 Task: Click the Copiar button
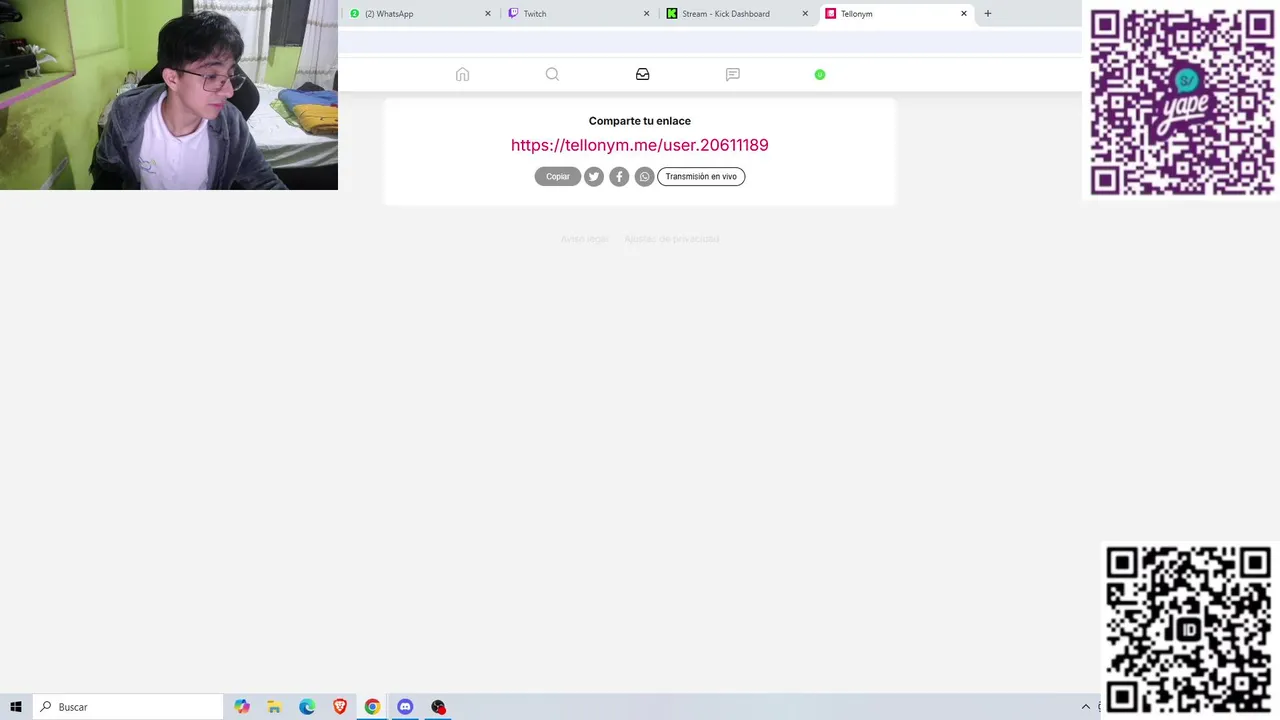tap(558, 176)
